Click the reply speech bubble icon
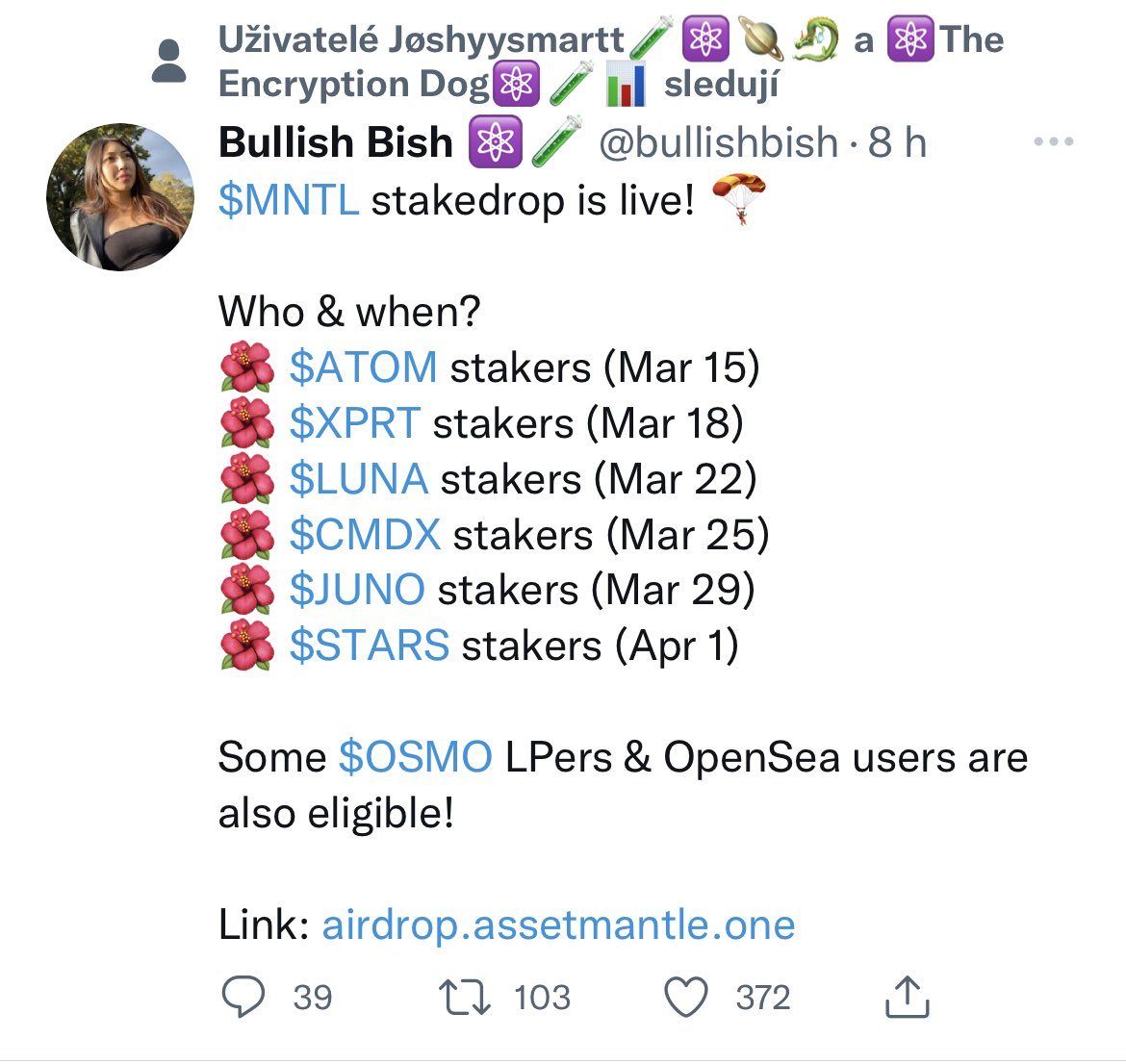The width and height of the screenshot is (1126, 1064). click(243, 997)
